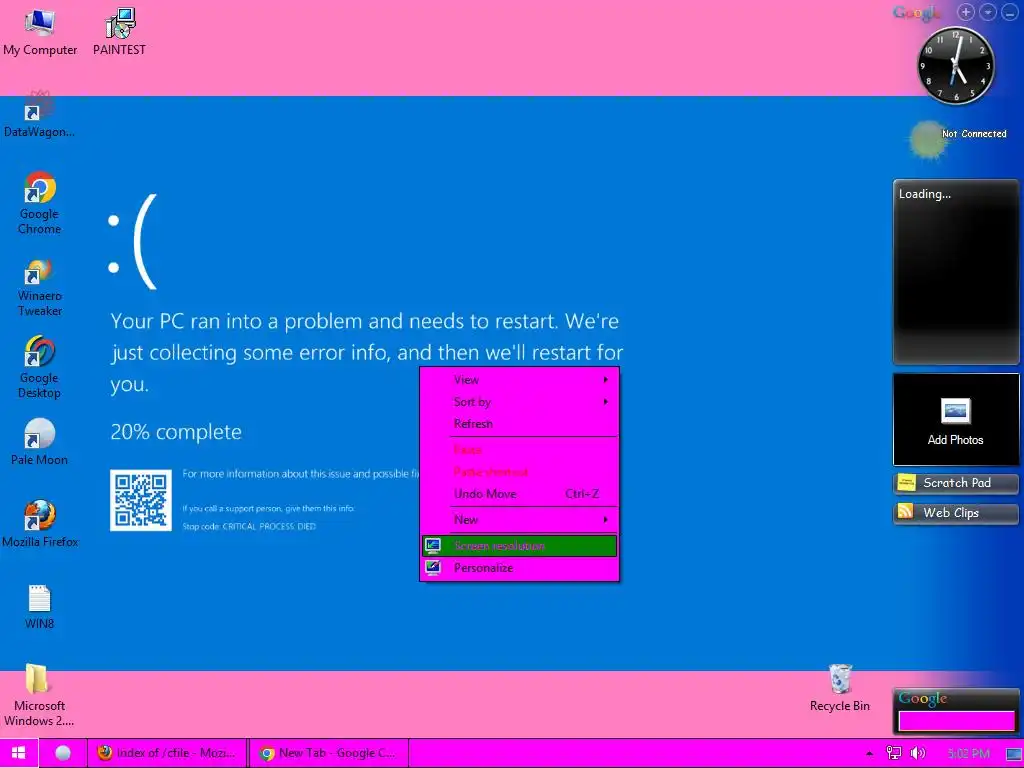The height and width of the screenshot is (768, 1024).
Task: Open the Web Clips gadget
Action: 955,513
